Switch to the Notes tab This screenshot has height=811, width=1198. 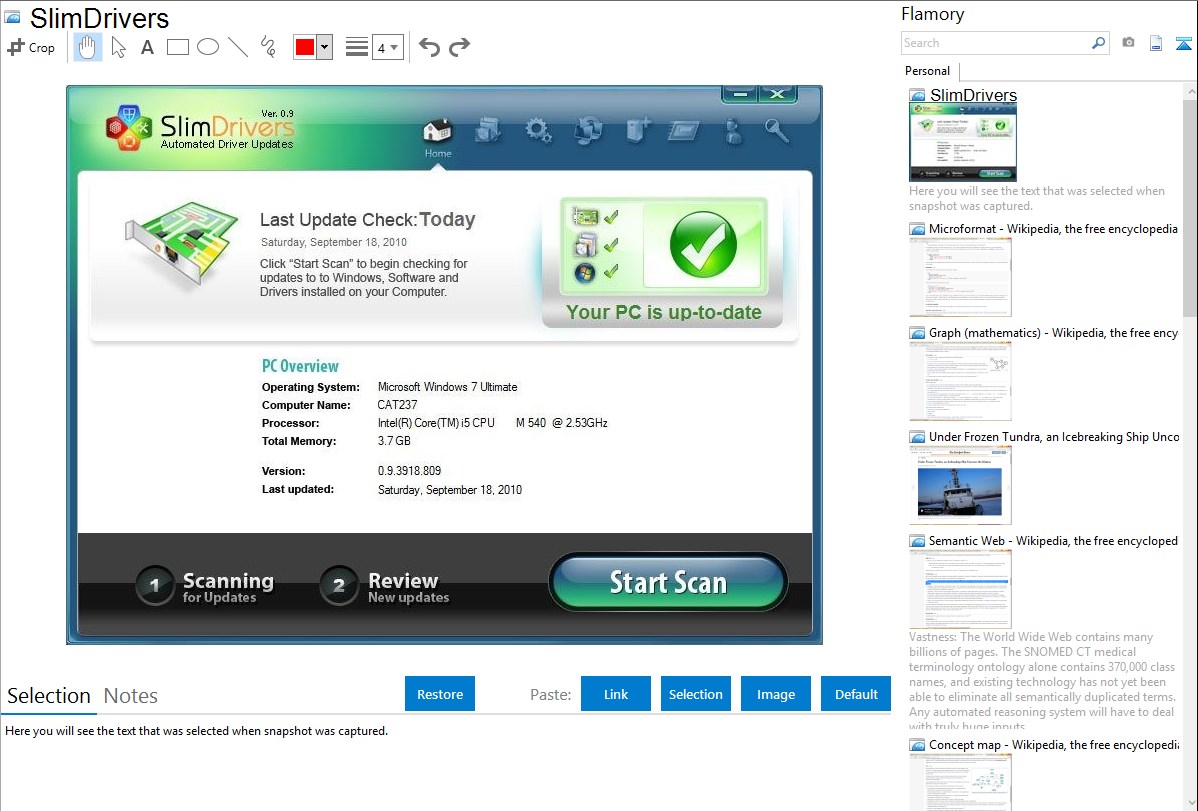point(131,696)
